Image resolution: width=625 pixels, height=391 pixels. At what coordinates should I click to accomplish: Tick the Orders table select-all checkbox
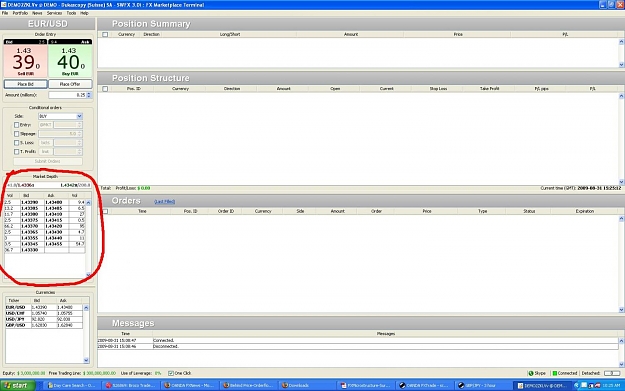pos(105,211)
